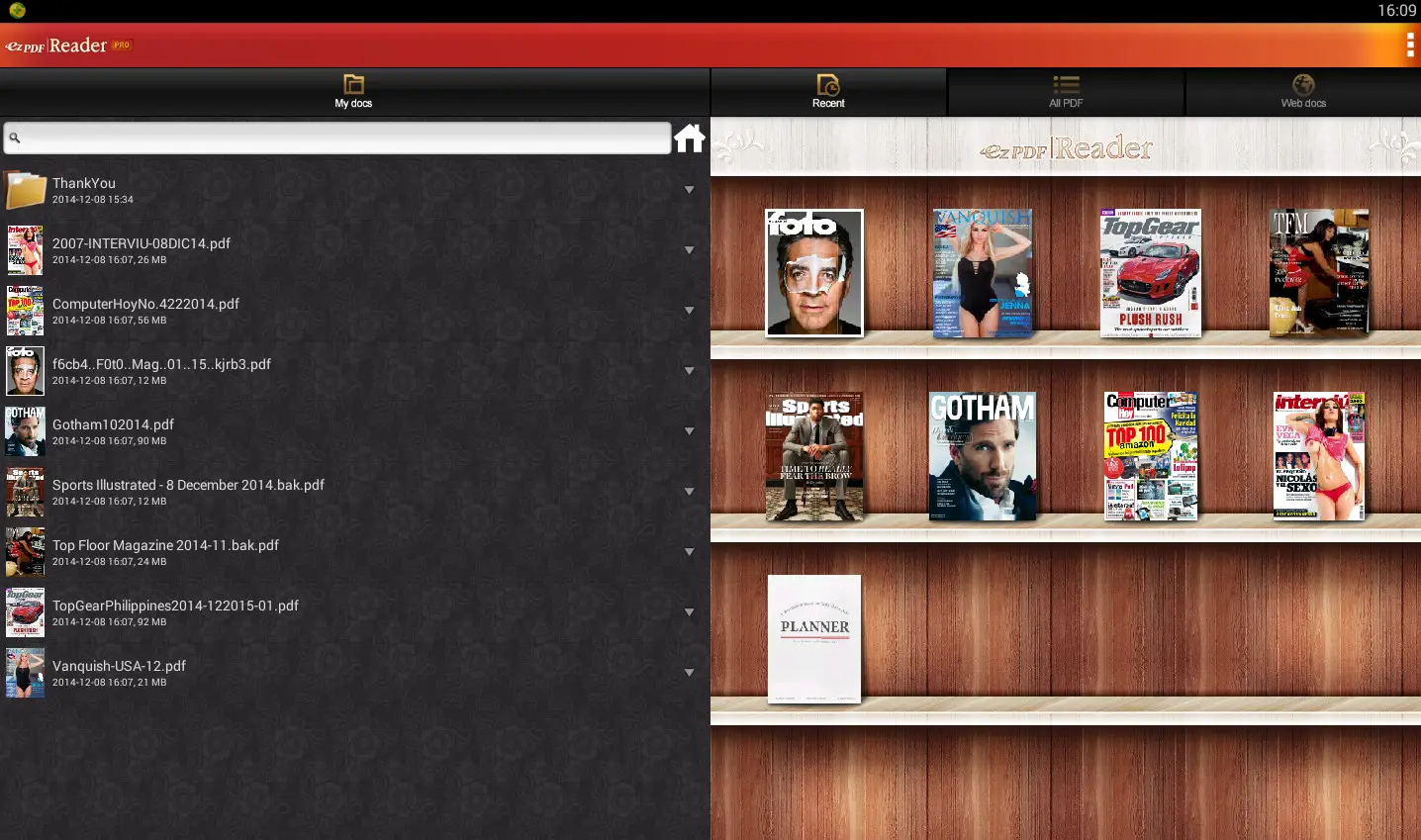Open the TFM magazine cover on shelf
Screen dimensions: 1421x840
pyautogui.click(x=1319, y=273)
